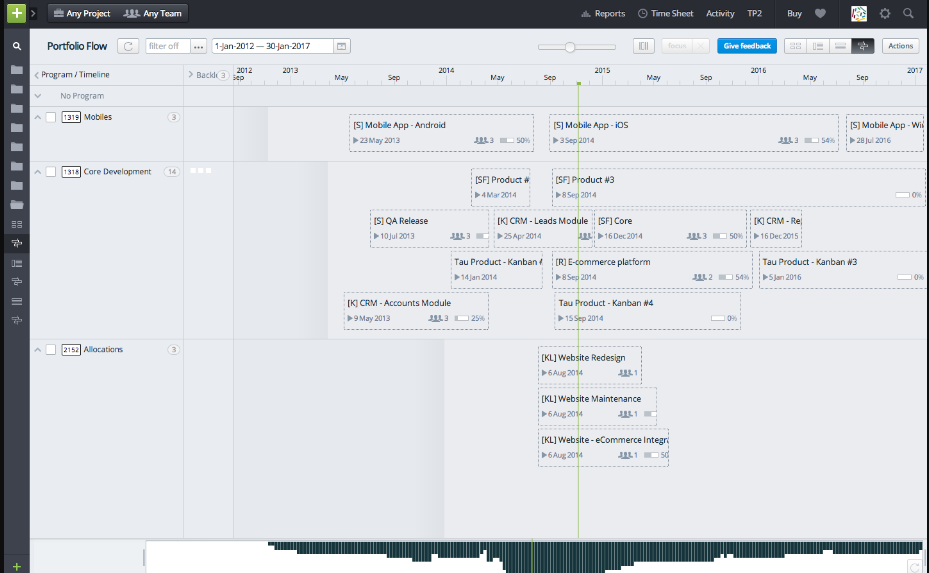This screenshot has width=929, height=573.
Task: Check the Mobiles program checkbox
Action: [x=51, y=118]
